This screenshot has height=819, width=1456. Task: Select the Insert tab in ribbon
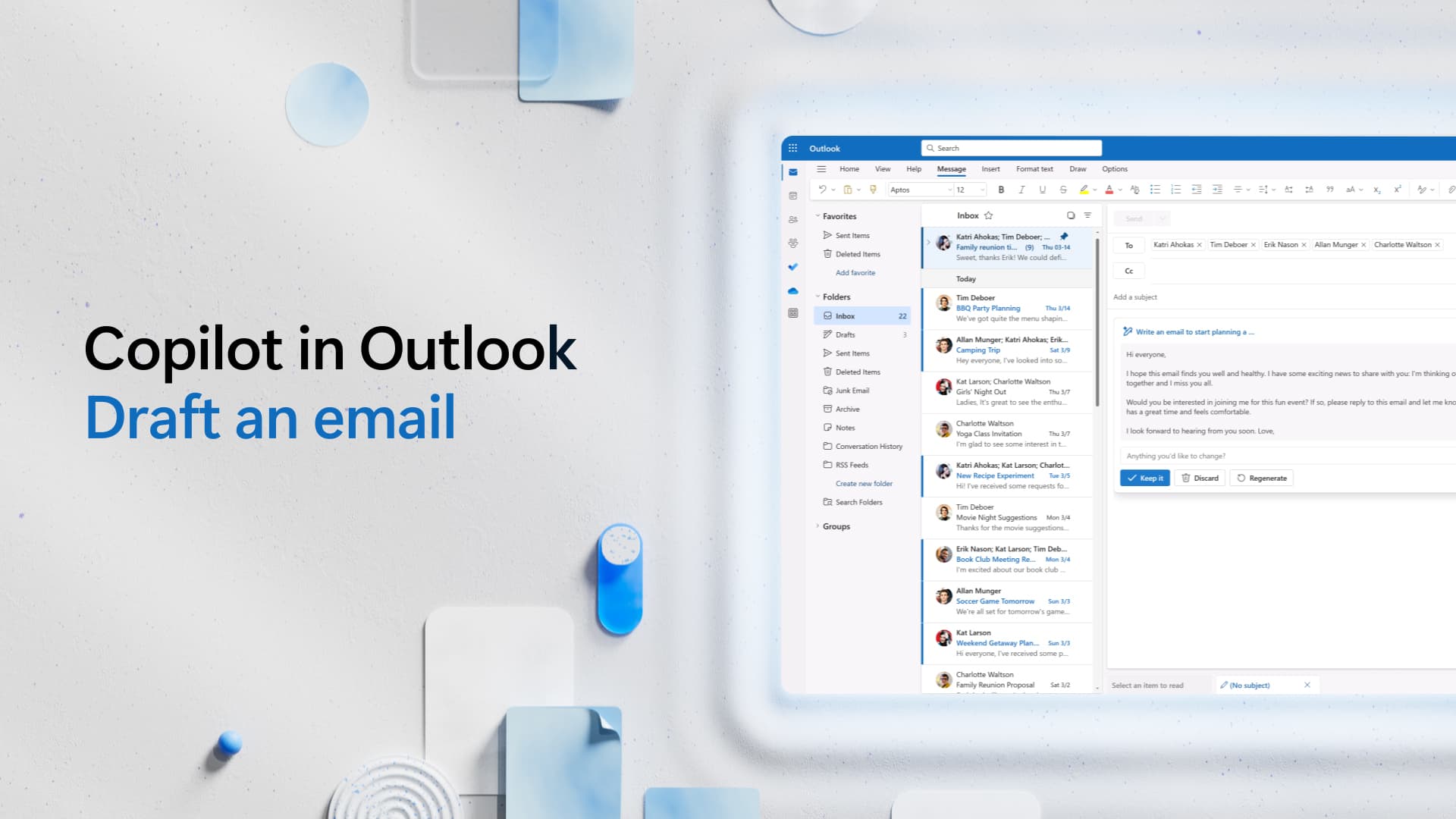point(990,168)
